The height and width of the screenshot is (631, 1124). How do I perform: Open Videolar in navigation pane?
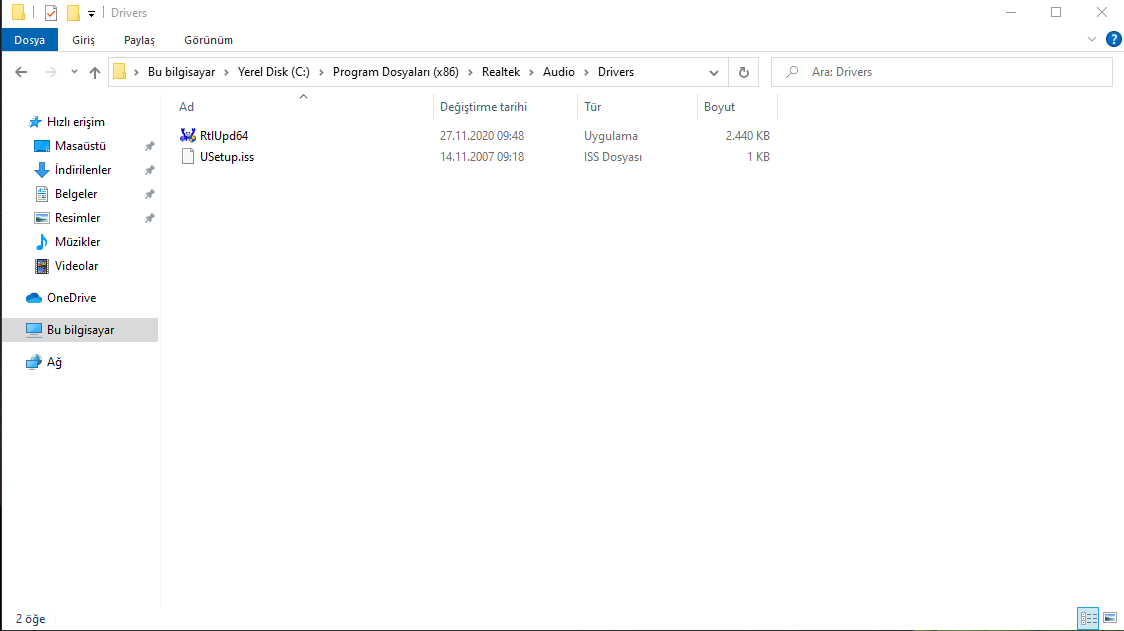pyautogui.click(x=76, y=266)
